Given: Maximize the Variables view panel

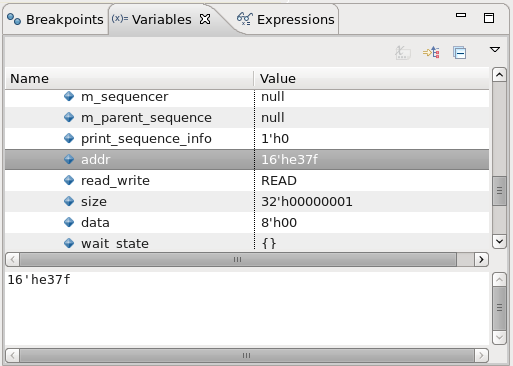Looking at the screenshot, I should point(489,18).
